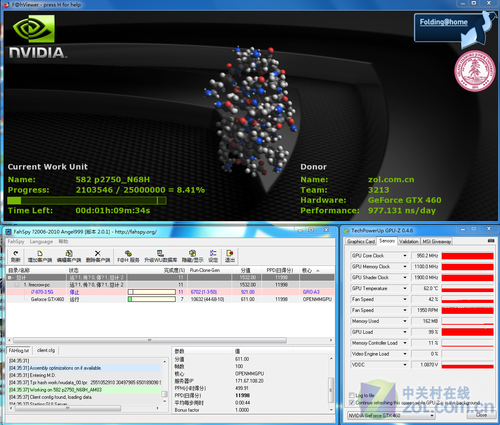This screenshot has height=425, width=500.
Task: Click the F@hViewer title bar app icon
Action: (7, 5)
